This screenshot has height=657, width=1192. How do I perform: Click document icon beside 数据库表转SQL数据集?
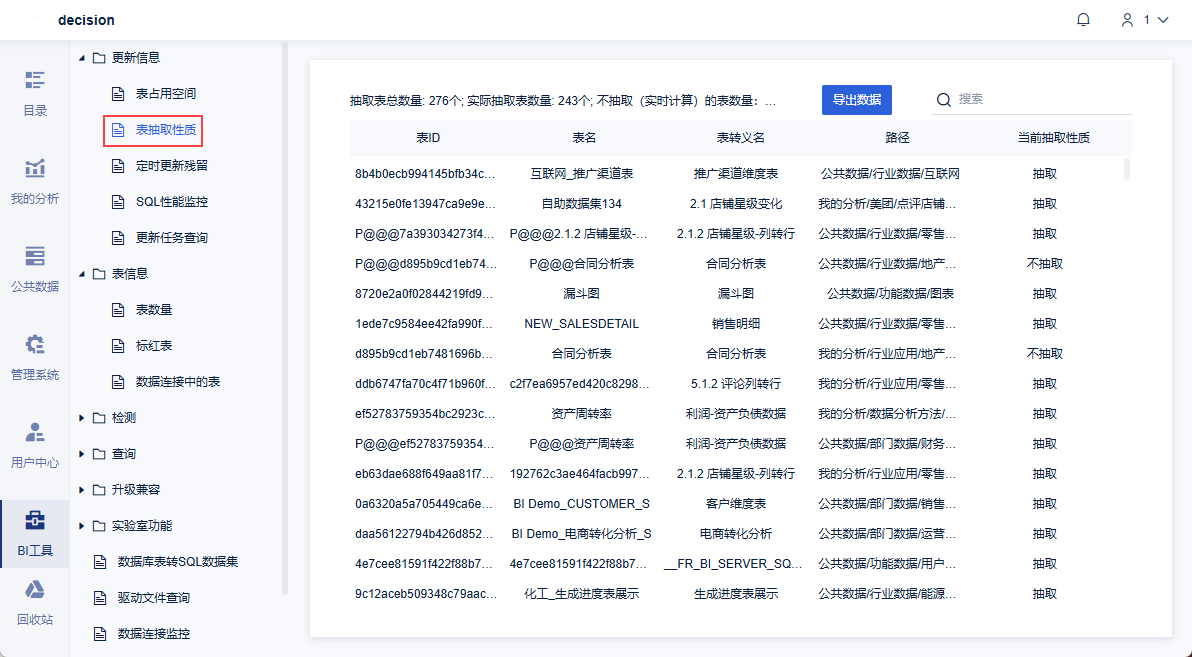coord(100,562)
